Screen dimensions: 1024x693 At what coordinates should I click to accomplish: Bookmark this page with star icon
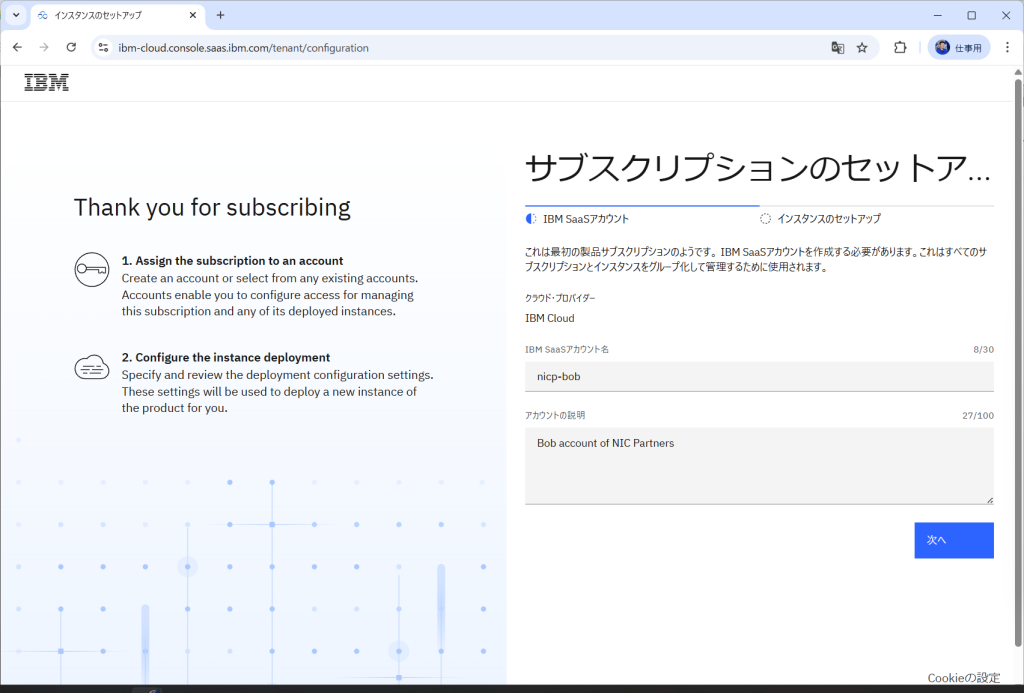pyautogui.click(x=862, y=48)
